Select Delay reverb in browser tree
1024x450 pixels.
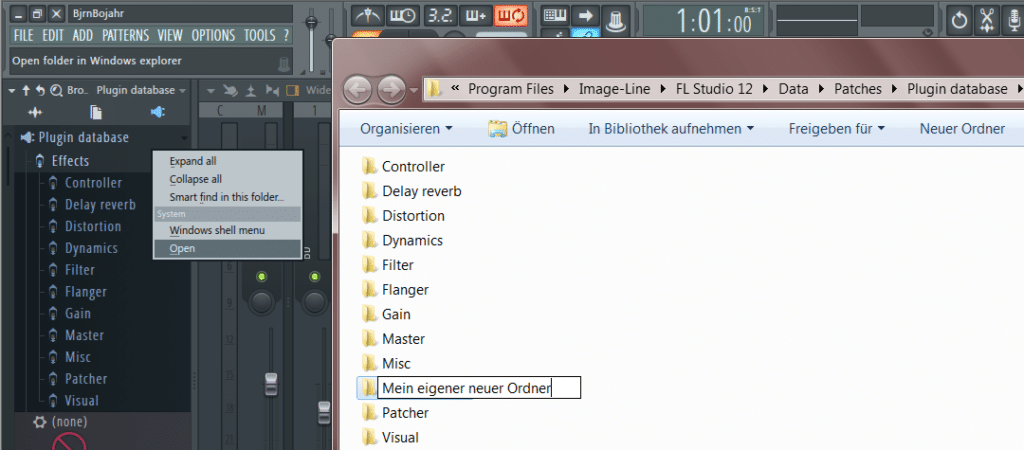pos(100,204)
